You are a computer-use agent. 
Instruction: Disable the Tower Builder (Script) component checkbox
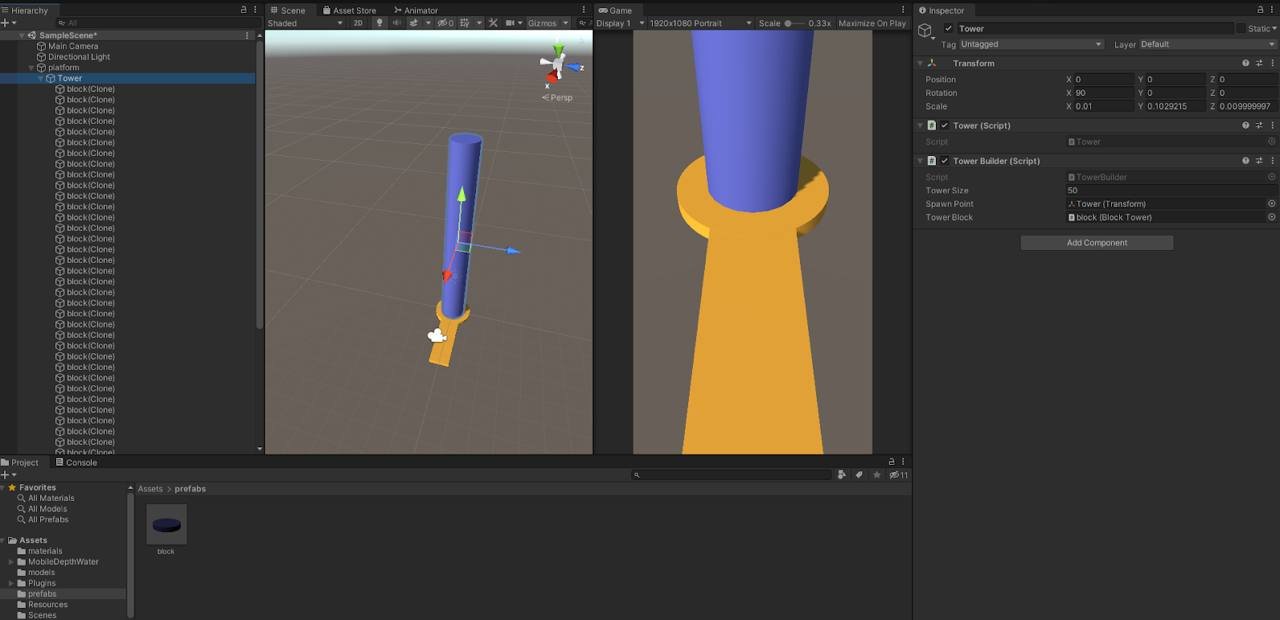coord(944,160)
